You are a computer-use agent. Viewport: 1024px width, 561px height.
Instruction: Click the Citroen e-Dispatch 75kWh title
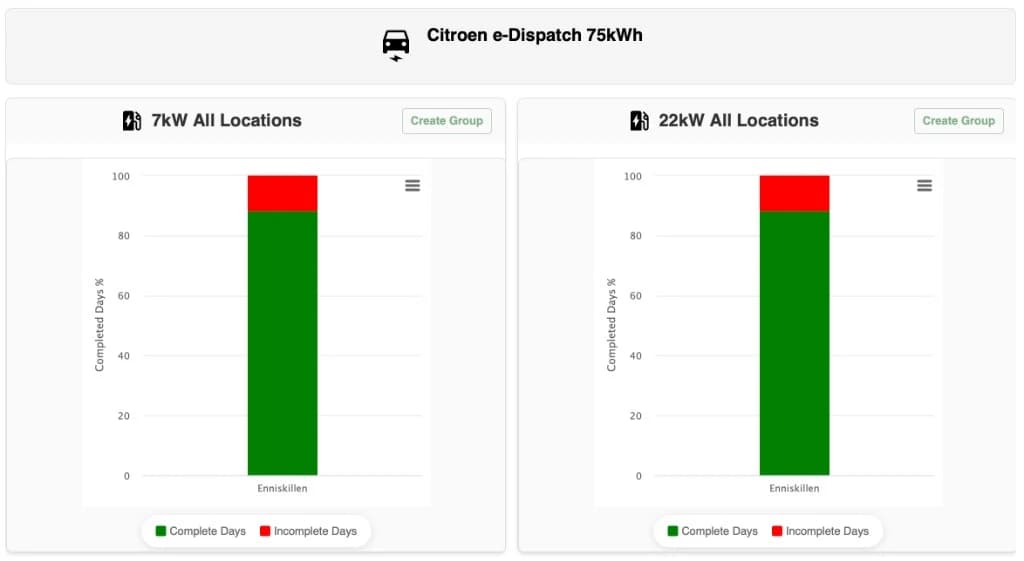pyautogui.click(x=534, y=35)
